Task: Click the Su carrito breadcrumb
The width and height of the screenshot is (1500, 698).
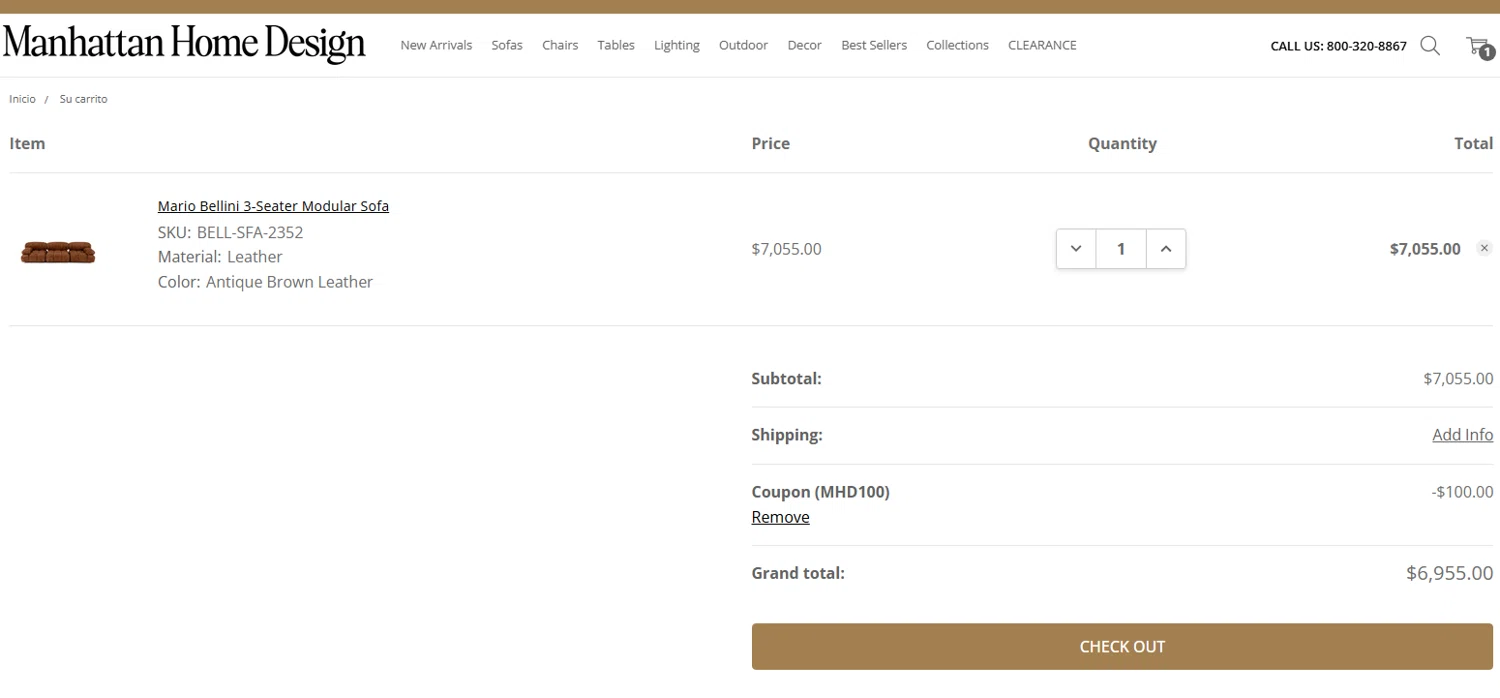Action: (x=83, y=99)
